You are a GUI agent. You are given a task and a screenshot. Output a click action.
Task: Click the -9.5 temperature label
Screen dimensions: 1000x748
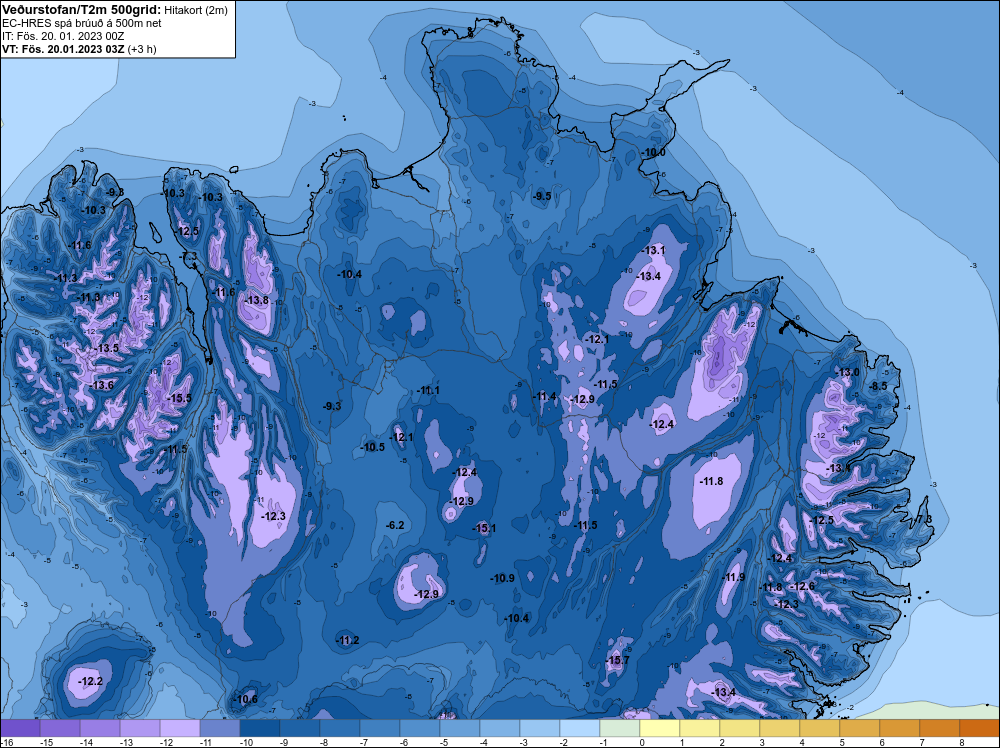click(x=541, y=196)
